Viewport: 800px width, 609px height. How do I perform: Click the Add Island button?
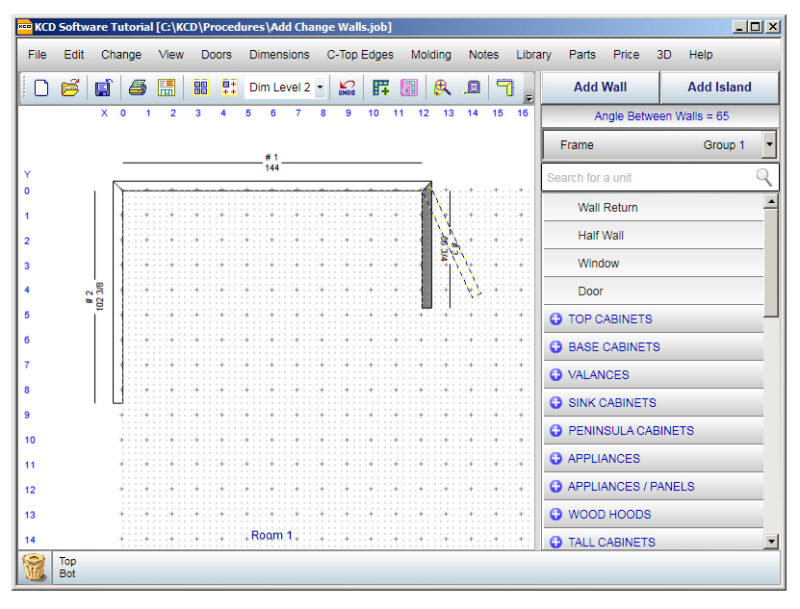point(719,87)
